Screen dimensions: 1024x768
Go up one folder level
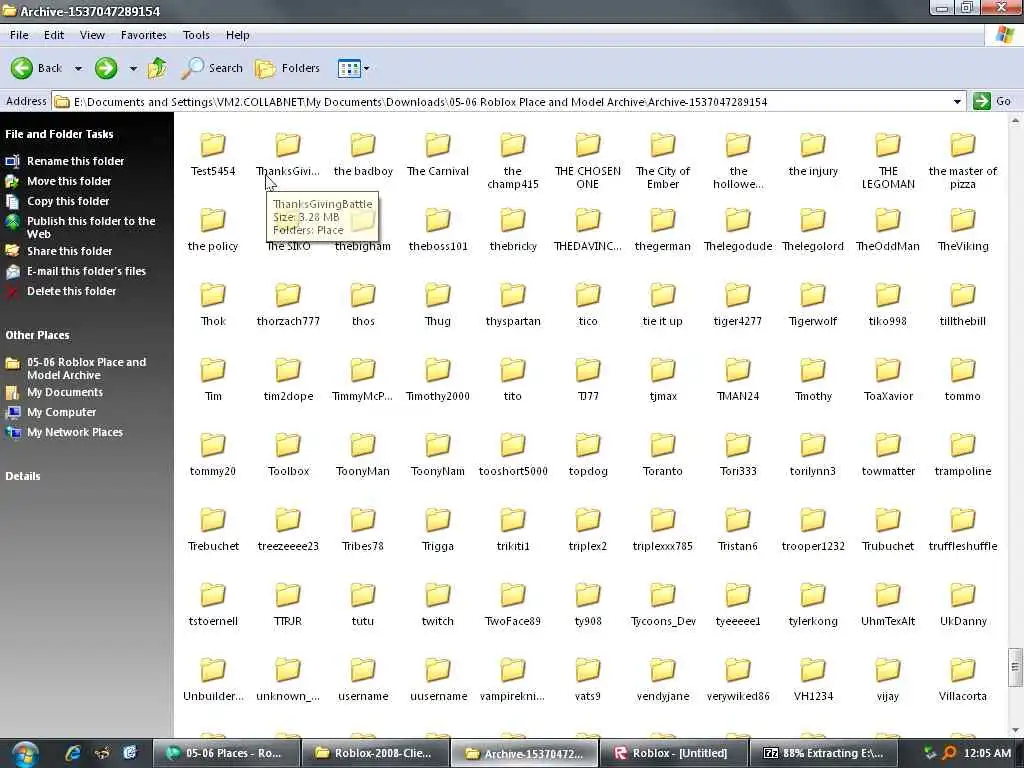point(157,68)
